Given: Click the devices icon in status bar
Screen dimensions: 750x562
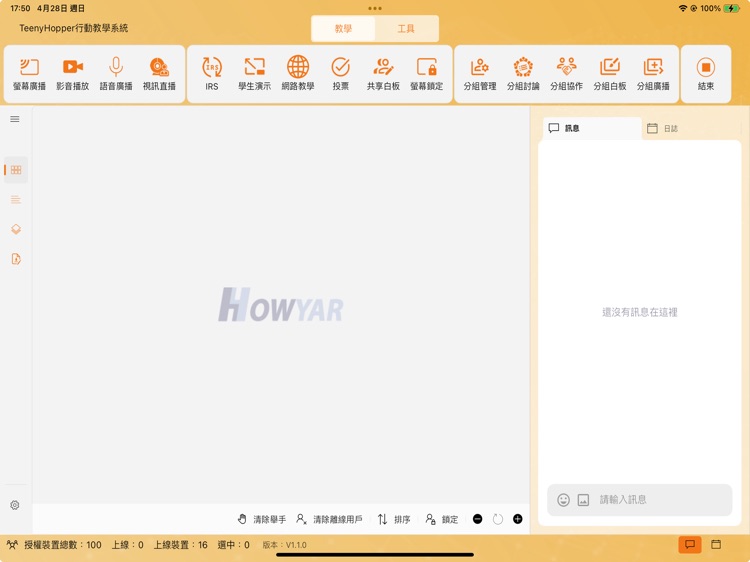Looking at the screenshot, I should pyautogui.click(x=12, y=544).
